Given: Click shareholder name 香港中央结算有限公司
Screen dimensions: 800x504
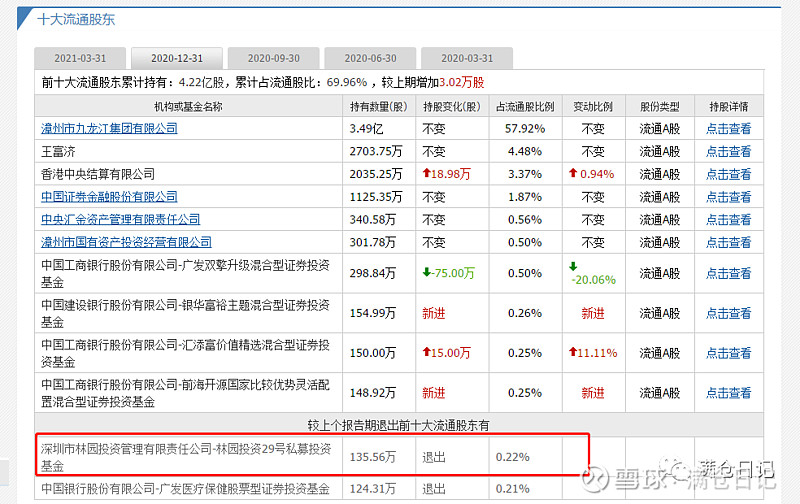Looking at the screenshot, I should (98, 174).
